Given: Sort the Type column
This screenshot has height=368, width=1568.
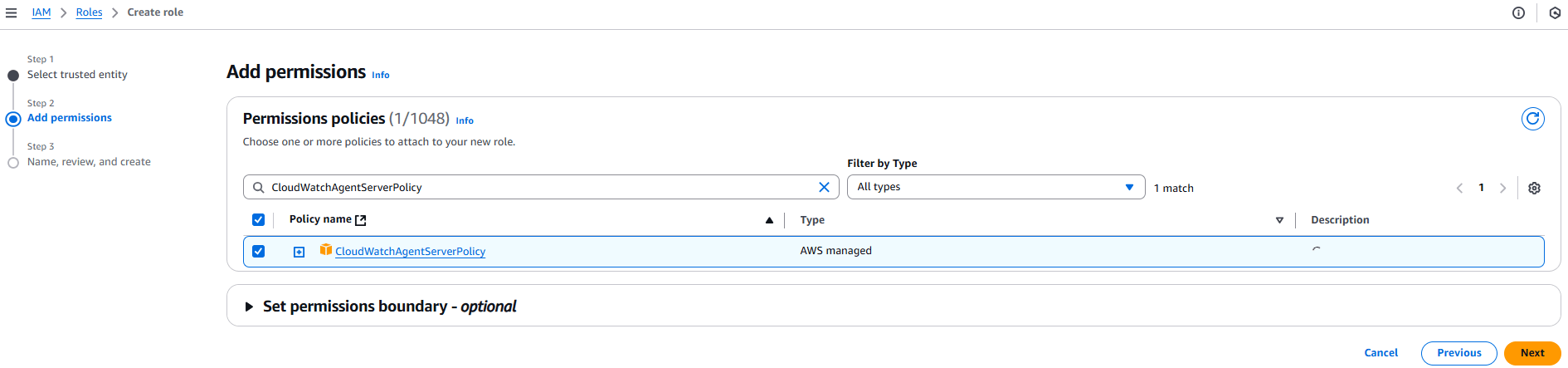Looking at the screenshot, I should (1279, 220).
